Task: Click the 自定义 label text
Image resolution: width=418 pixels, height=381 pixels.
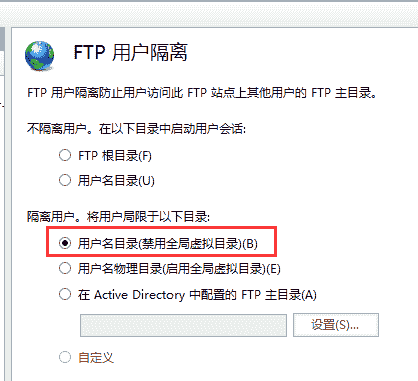Action: pyautogui.click(x=96, y=358)
